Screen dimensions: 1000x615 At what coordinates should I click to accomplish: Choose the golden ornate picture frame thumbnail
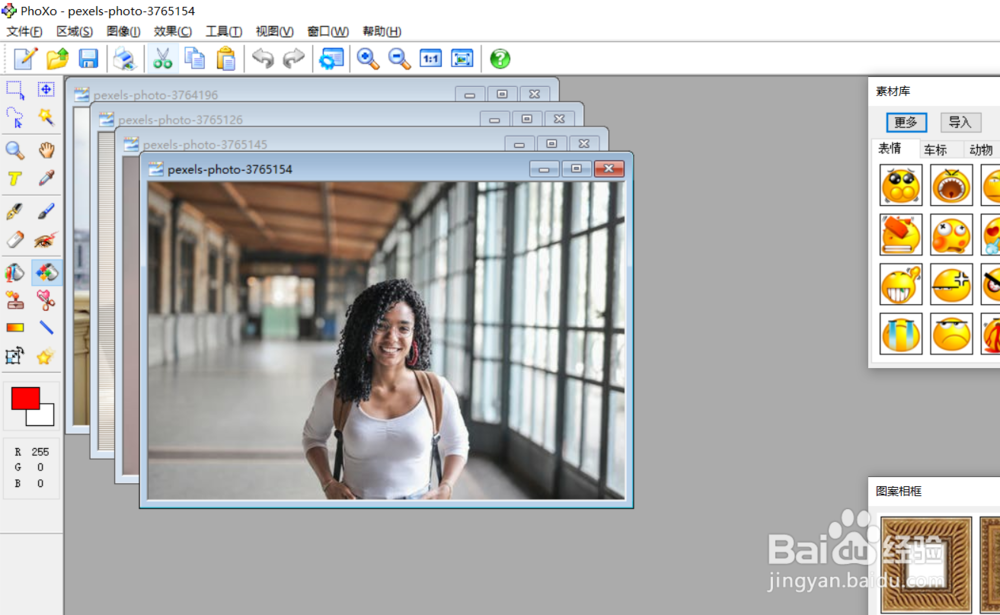(926, 565)
